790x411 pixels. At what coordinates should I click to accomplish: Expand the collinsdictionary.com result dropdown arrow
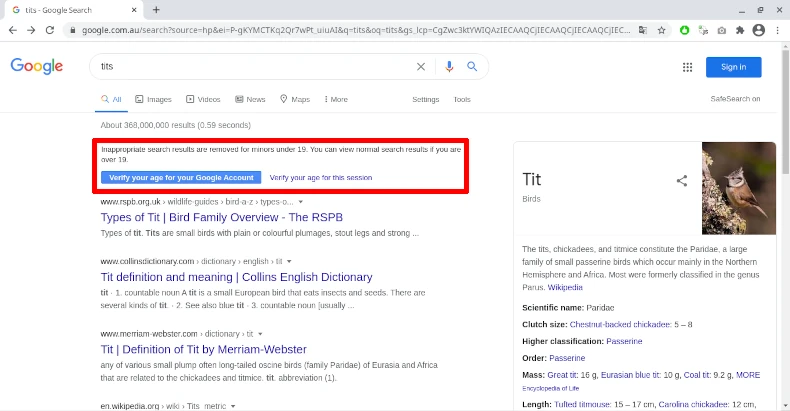pos(289,261)
